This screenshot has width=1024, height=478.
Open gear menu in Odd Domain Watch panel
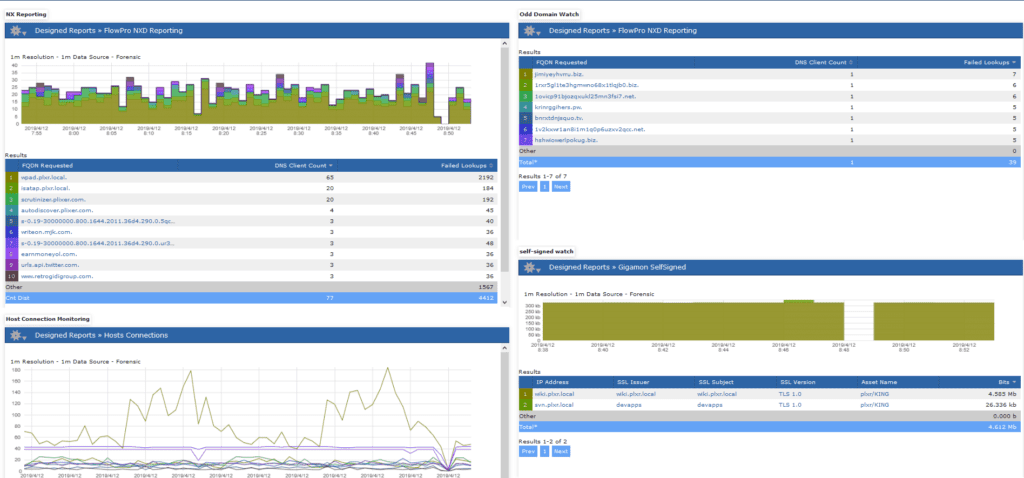532,31
